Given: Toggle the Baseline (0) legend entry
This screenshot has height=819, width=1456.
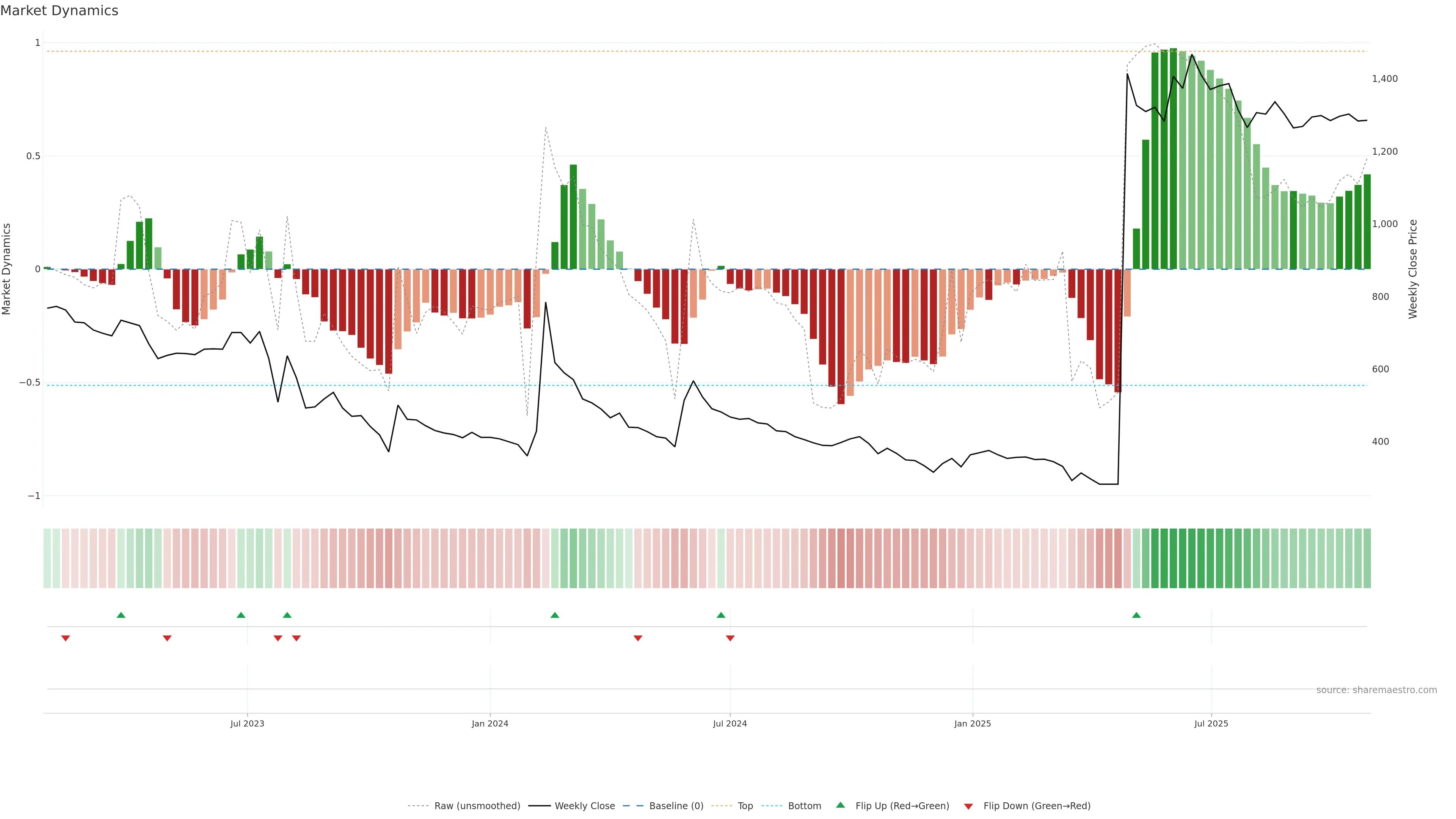Looking at the screenshot, I should click(676, 806).
